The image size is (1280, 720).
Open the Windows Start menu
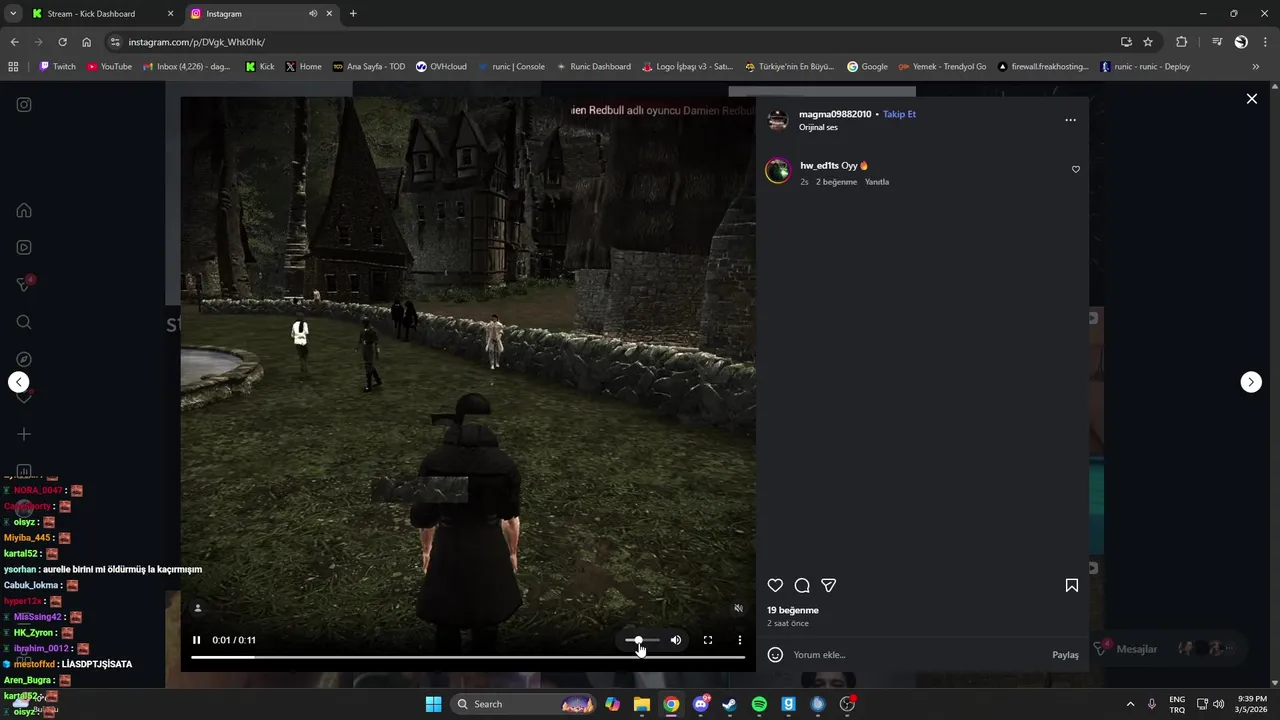[x=433, y=704]
